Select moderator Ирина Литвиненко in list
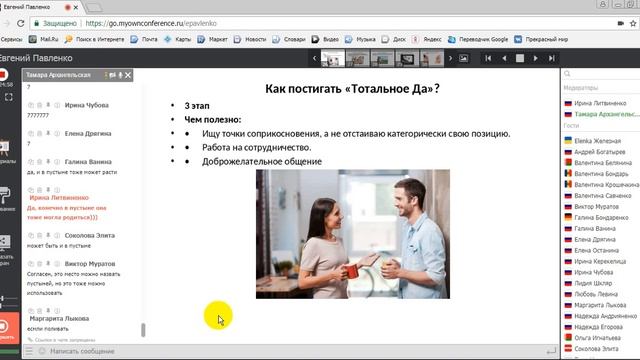Image resolution: width=640 pixels, height=360 pixels. (x=601, y=103)
